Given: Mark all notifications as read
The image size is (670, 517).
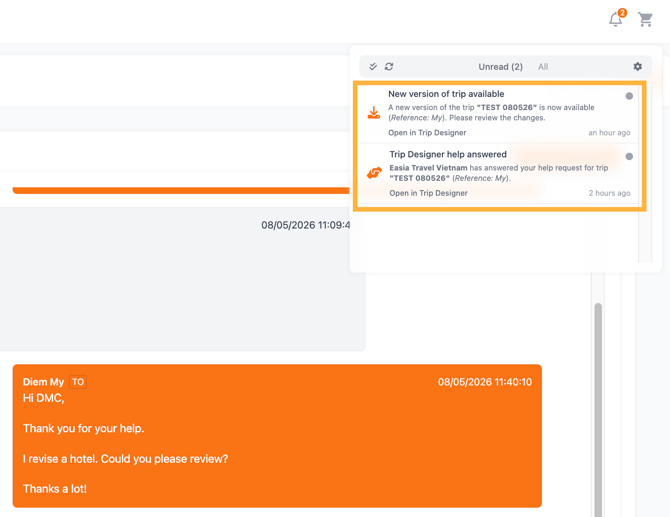Looking at the screenshot, I should 373,66.
